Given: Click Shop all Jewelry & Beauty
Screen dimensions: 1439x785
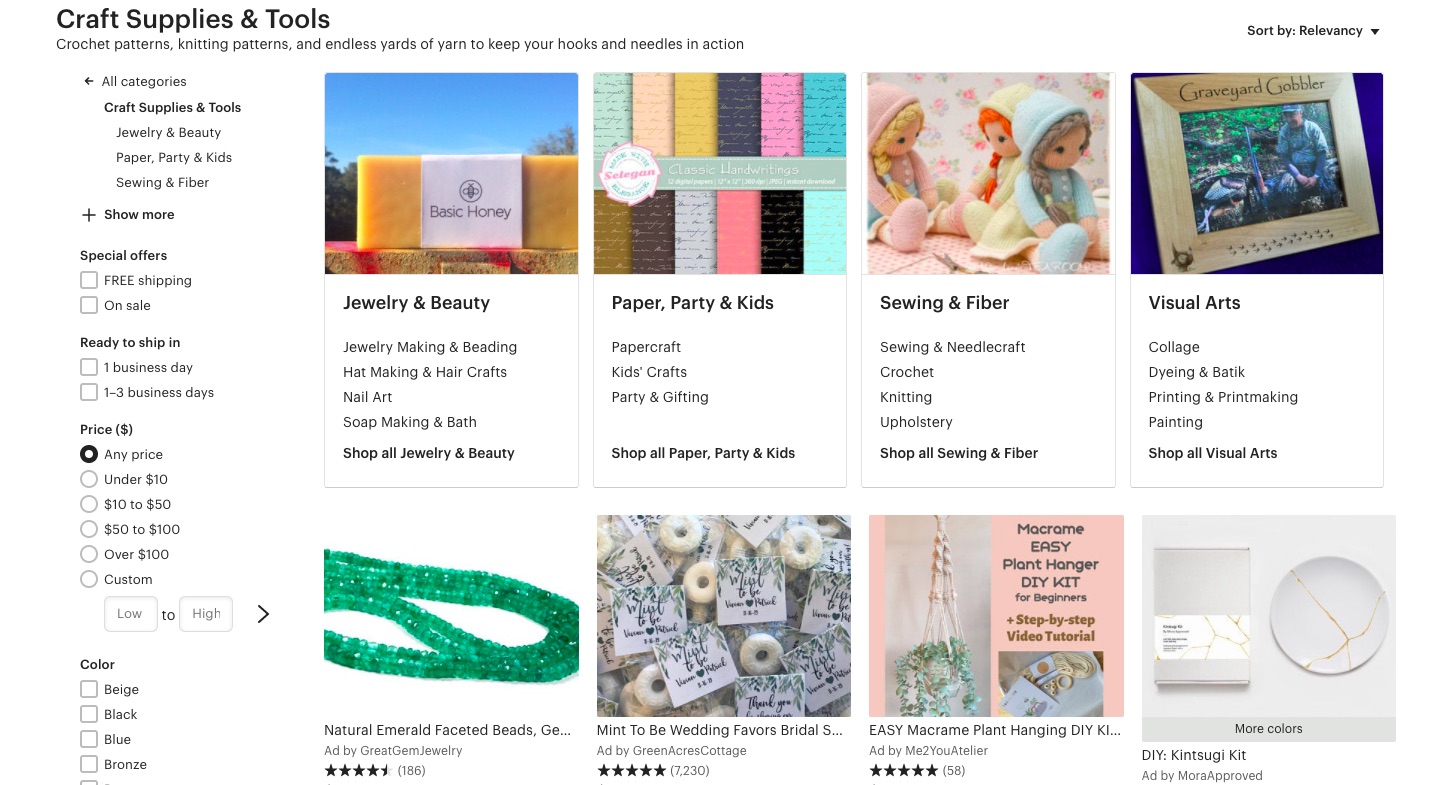Looking at the screenshot, I should 428,453.
